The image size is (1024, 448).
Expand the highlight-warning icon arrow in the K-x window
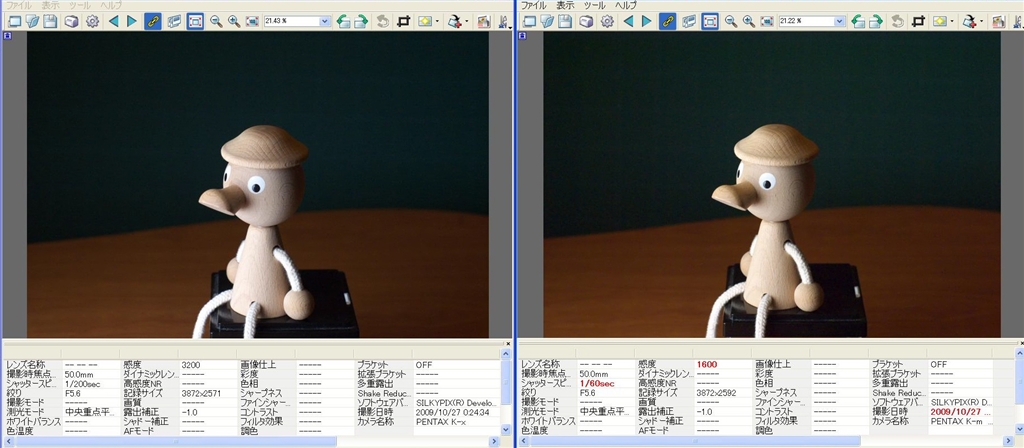438,22
